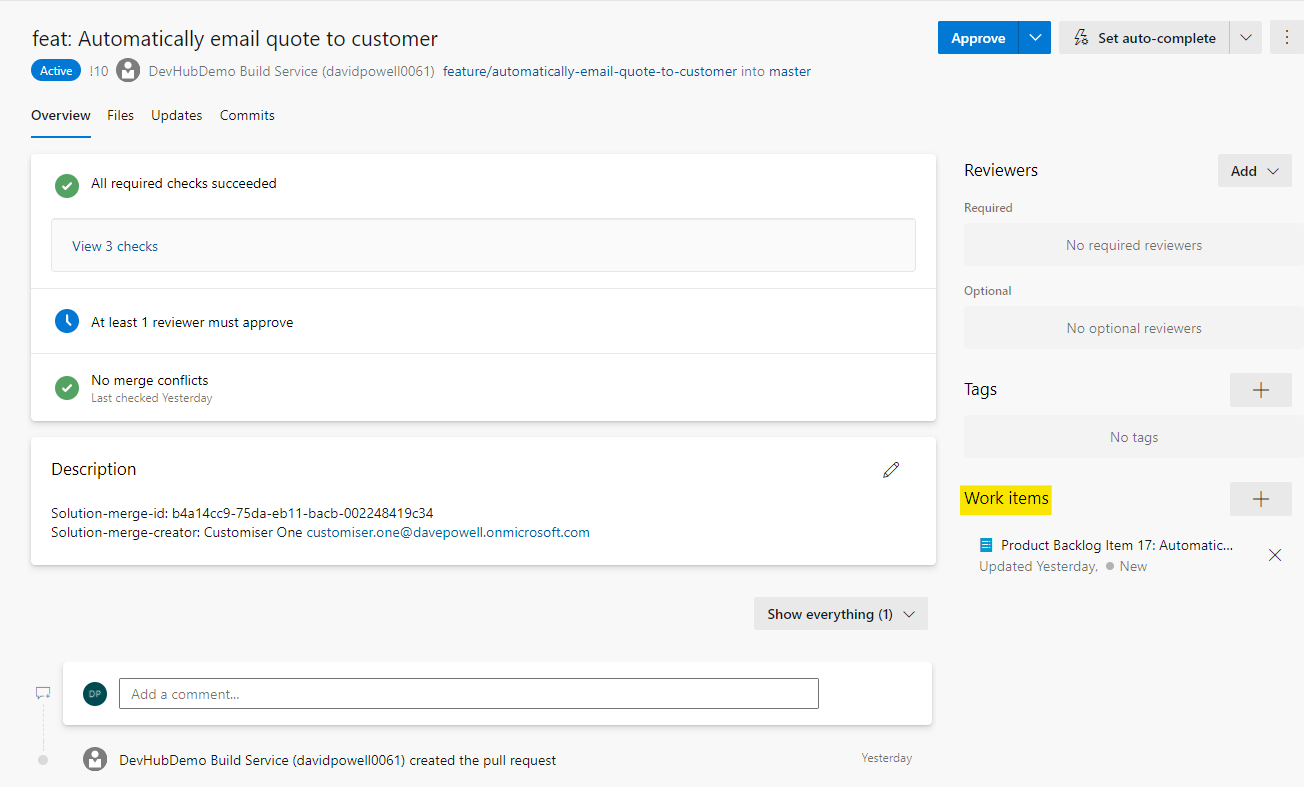Expand the Set auto-complete dropdown chevron
The height and width of the screenshot is (787, 1304).
click(1246, 38)
